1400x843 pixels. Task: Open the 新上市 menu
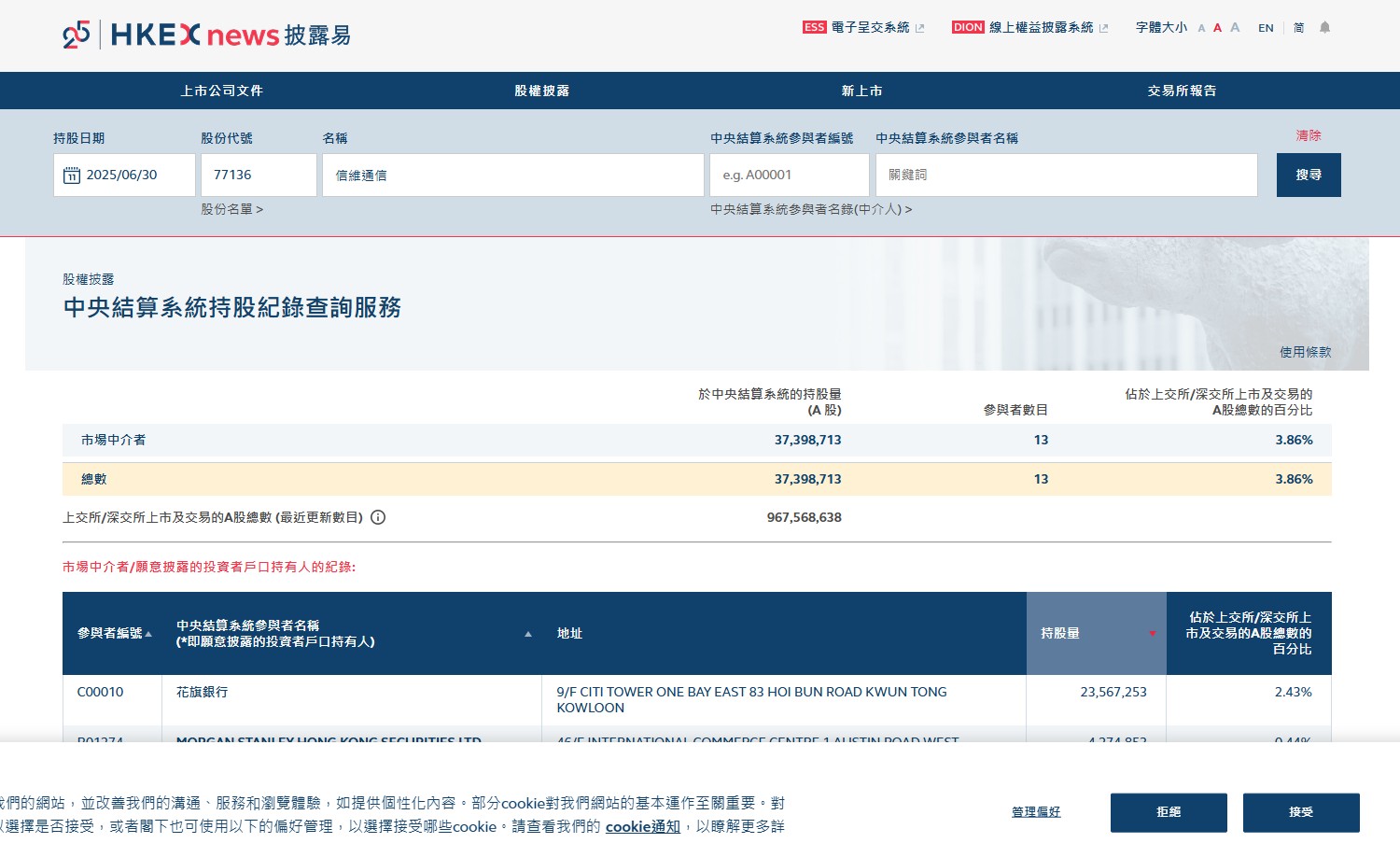tap(862, 91)
